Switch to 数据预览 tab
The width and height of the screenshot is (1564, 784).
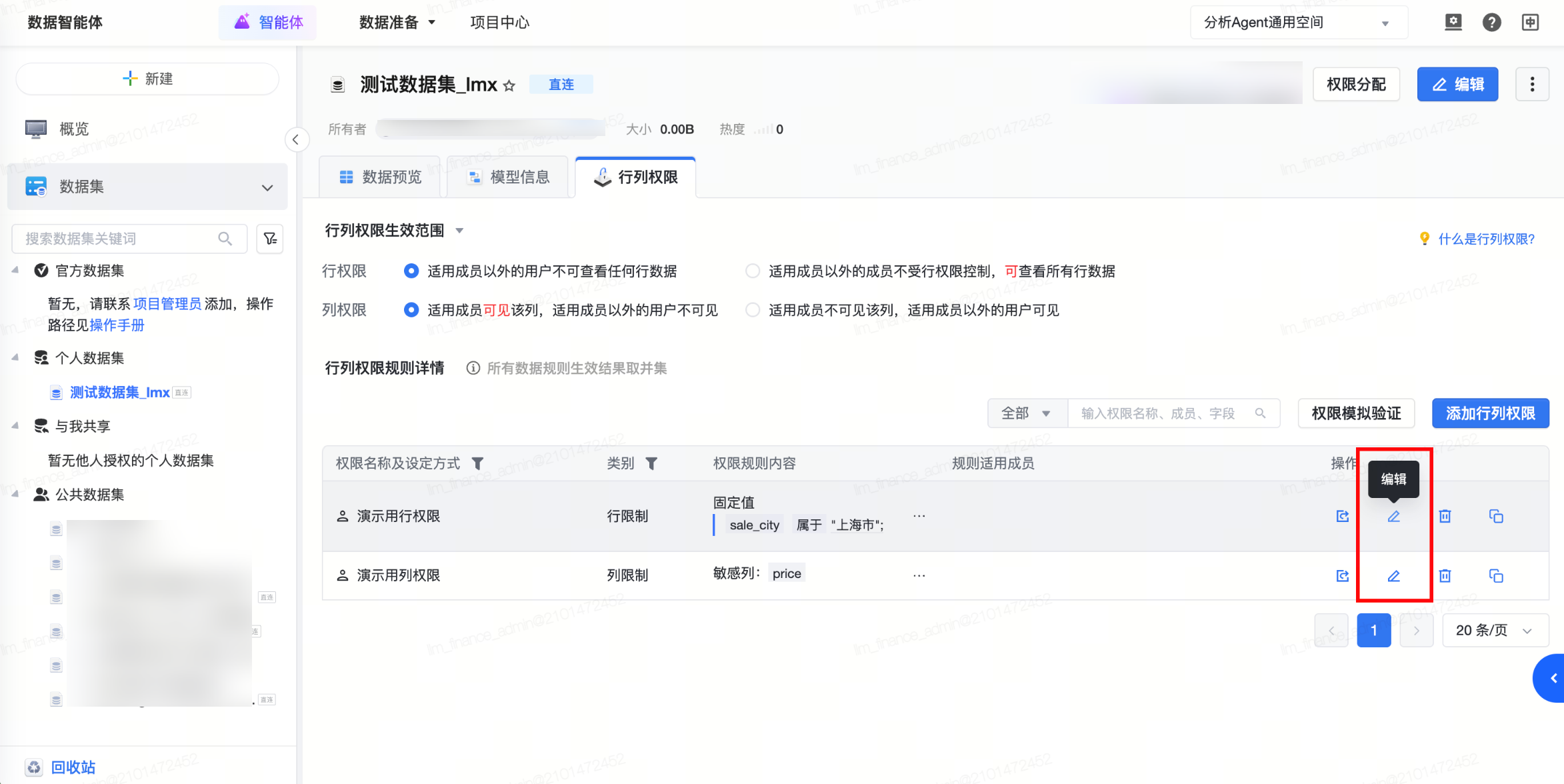tap(380, 177)
